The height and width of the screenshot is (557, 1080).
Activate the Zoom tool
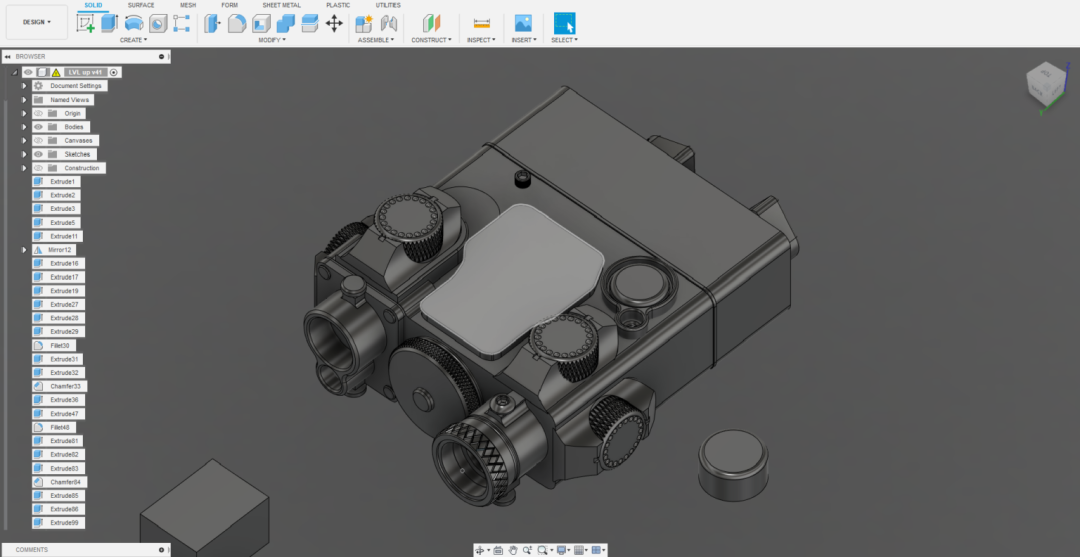click(x=527, y=550)
